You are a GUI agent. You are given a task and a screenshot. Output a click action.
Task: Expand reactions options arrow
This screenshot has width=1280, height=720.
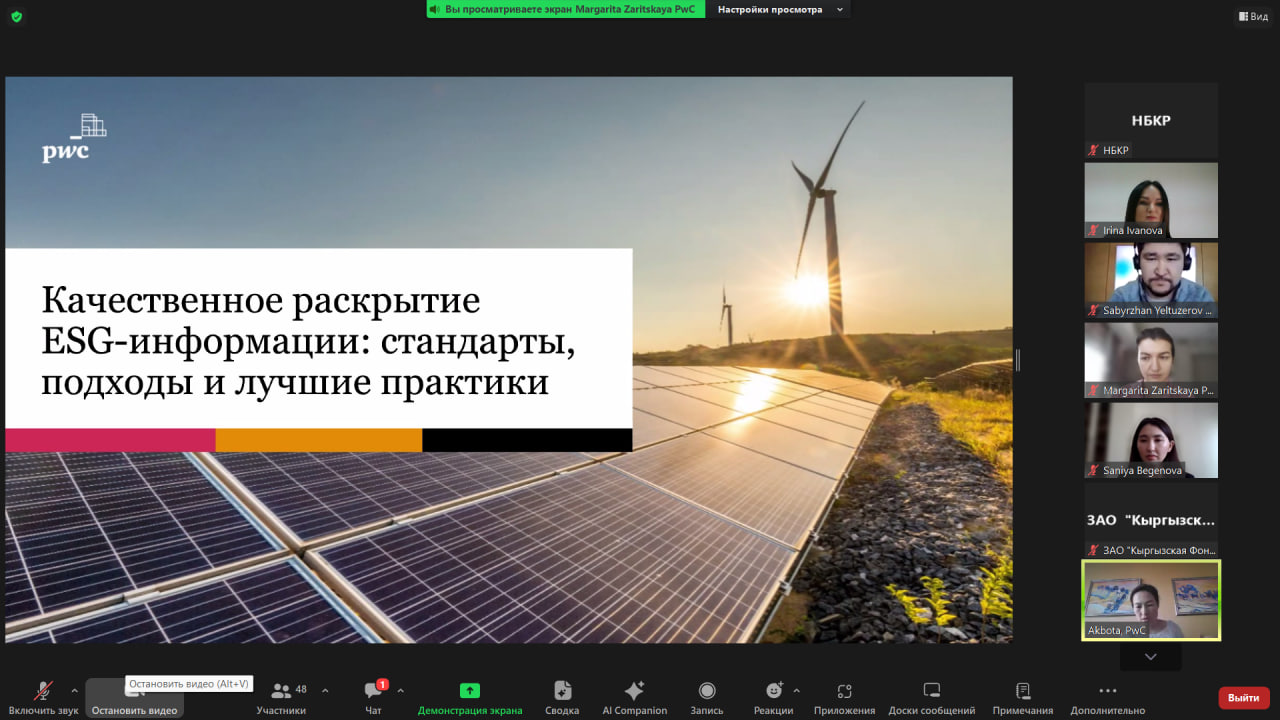click(x=797, y=690)
